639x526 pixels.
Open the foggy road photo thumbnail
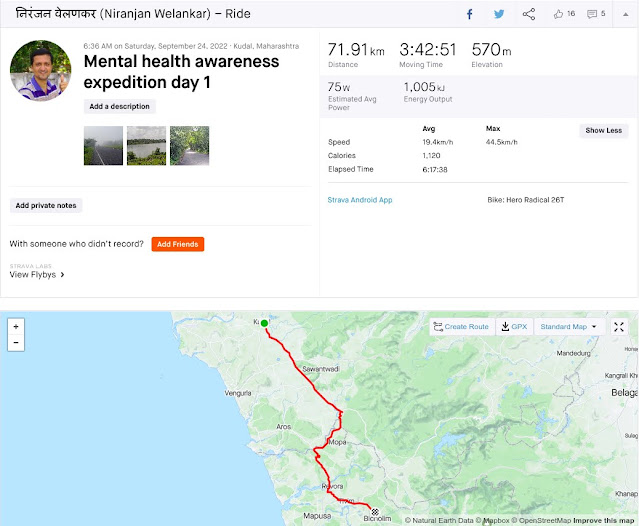[103, 145]
